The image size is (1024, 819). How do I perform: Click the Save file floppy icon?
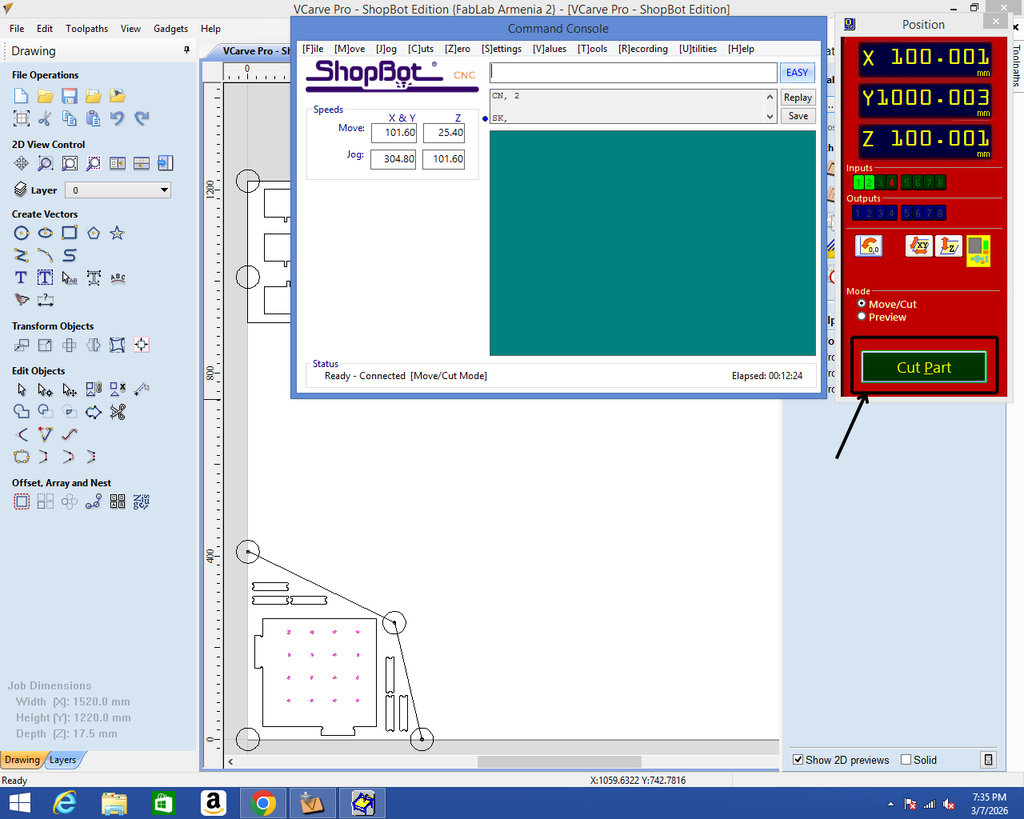(69, 96)
